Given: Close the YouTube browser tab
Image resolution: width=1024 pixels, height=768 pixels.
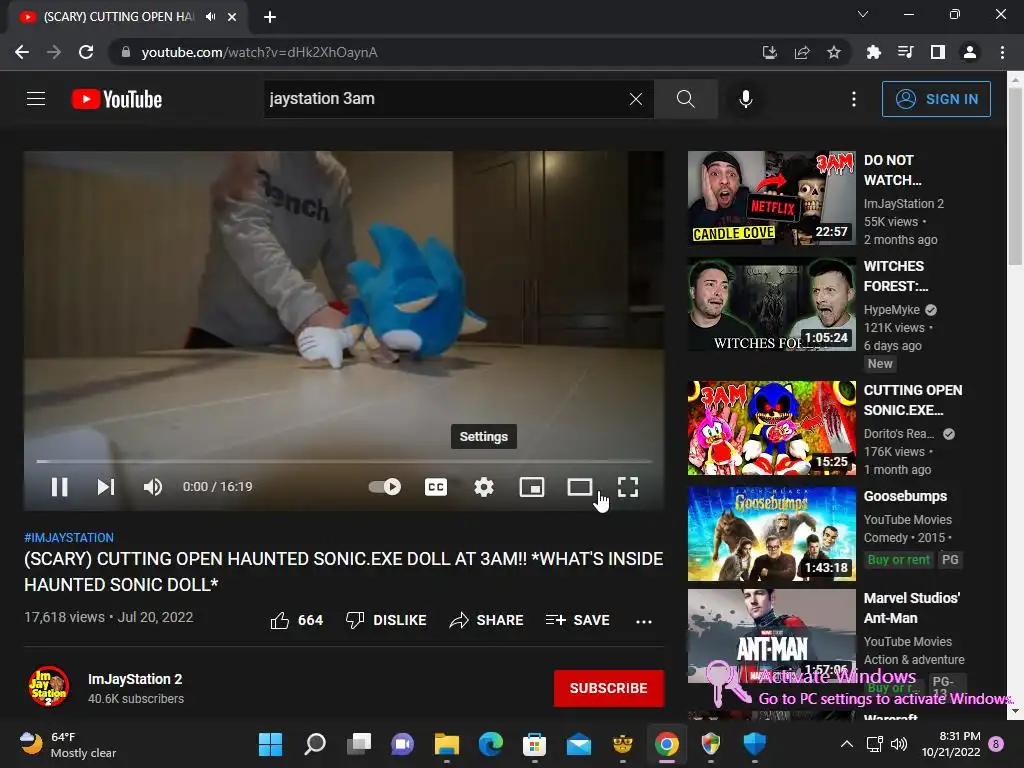Looking at the screenshot, I should (232, 17).
